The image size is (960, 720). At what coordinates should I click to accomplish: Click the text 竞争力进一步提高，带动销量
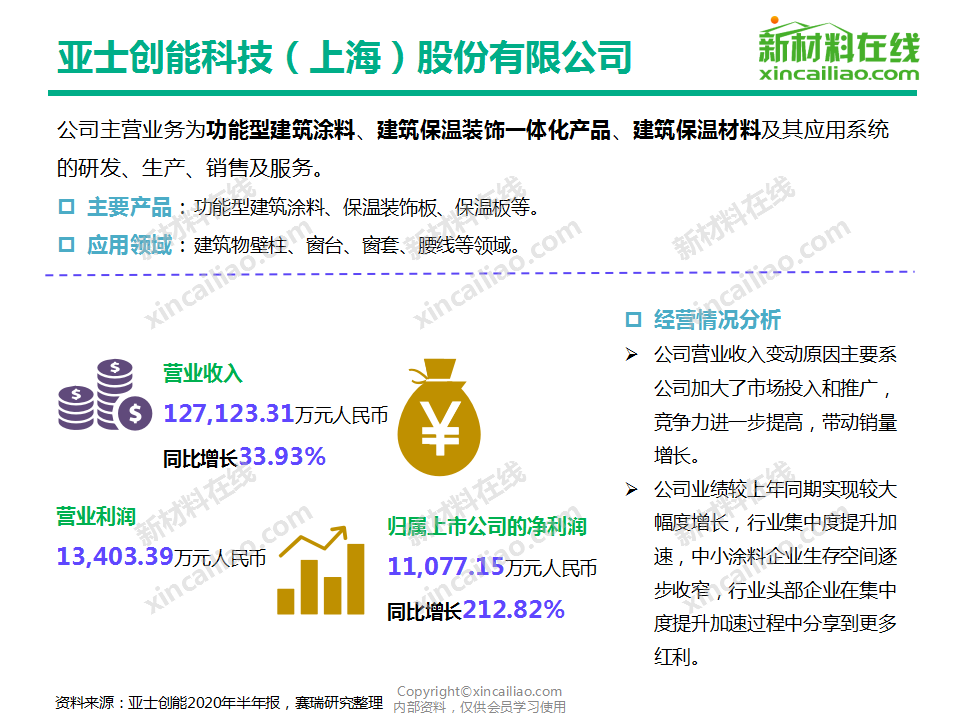point(775,422)
